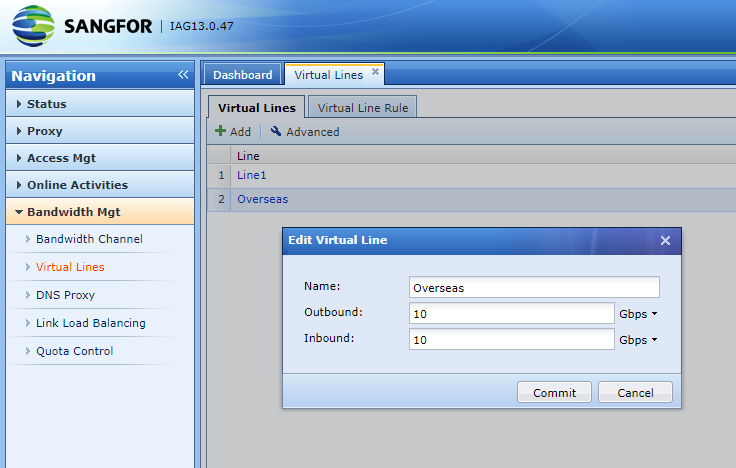The height and width of the screenshot is (468, 736).
Task: Open Quota Control in navigation
Action: (75, 351)
